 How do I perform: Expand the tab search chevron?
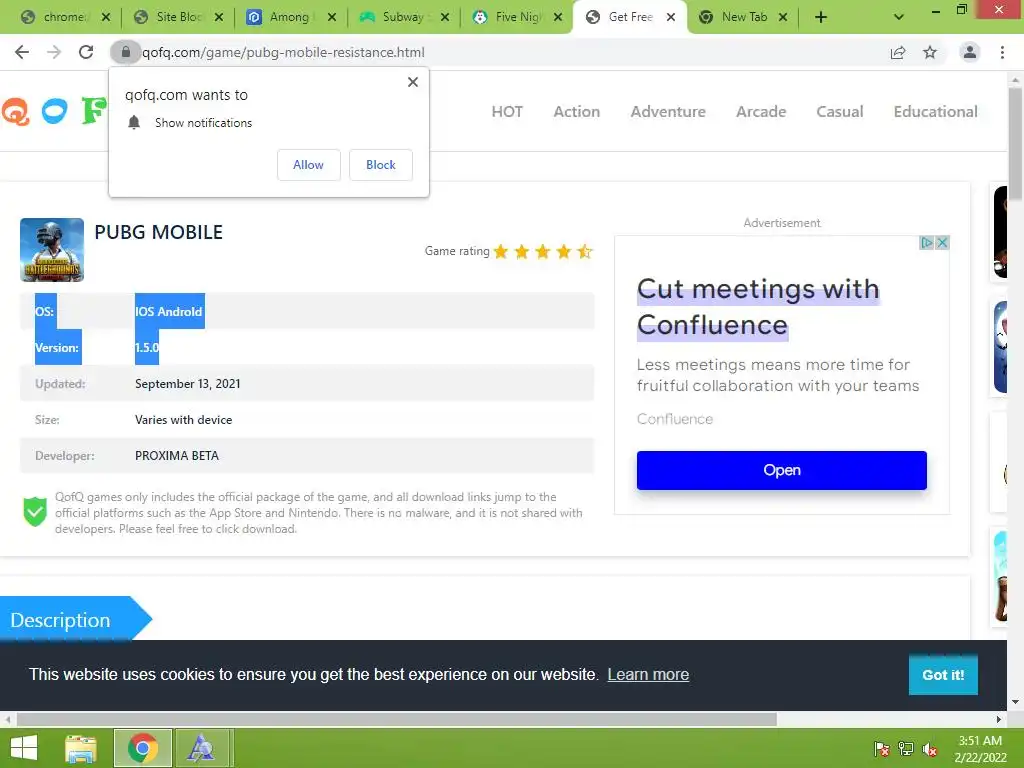899,18
